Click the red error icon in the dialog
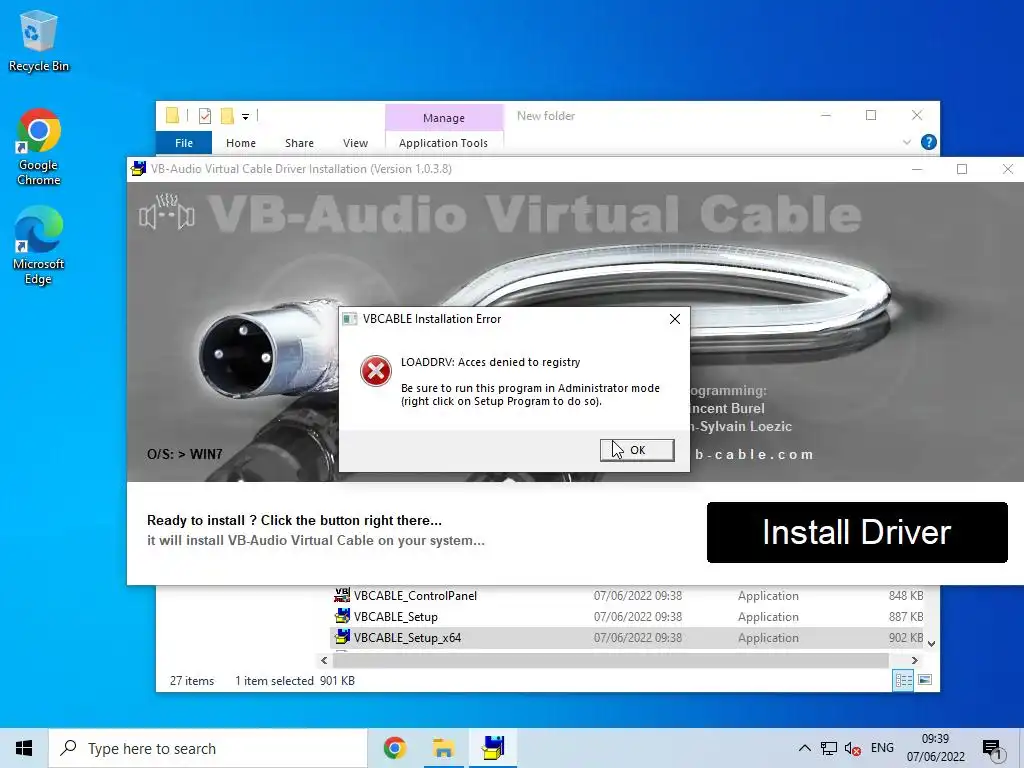1024x768 pixels. 376,371
